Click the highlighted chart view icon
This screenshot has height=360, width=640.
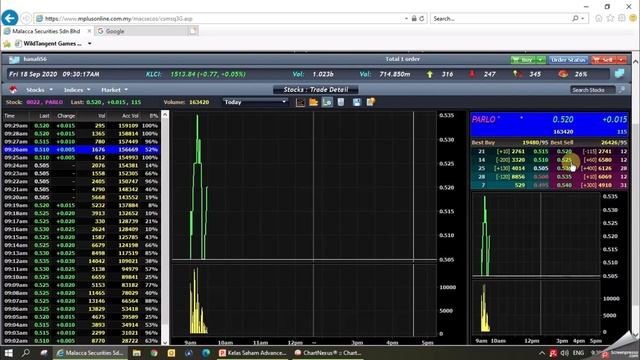coord(327,102)
